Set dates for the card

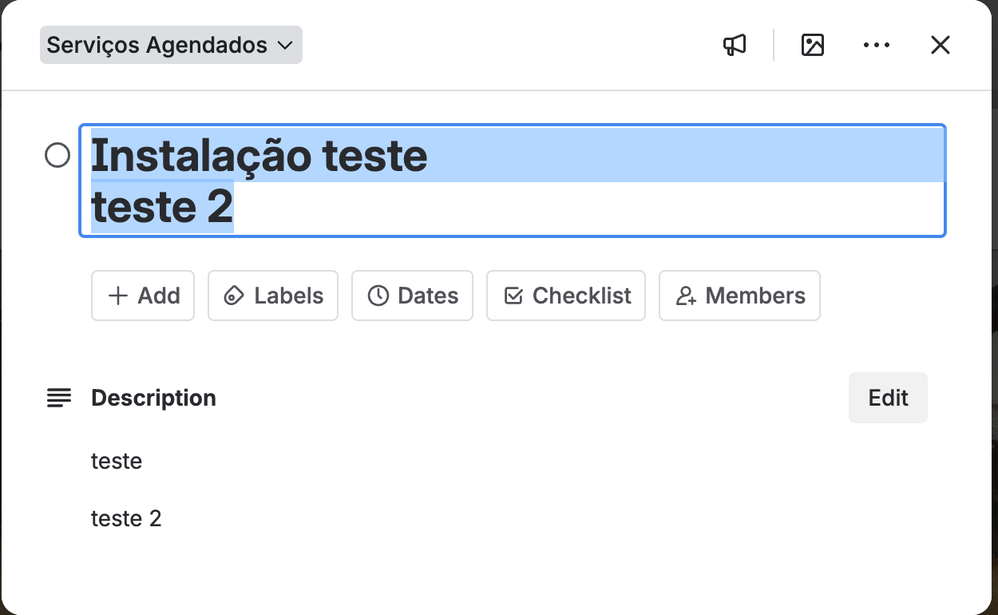[x=412, y=295]
